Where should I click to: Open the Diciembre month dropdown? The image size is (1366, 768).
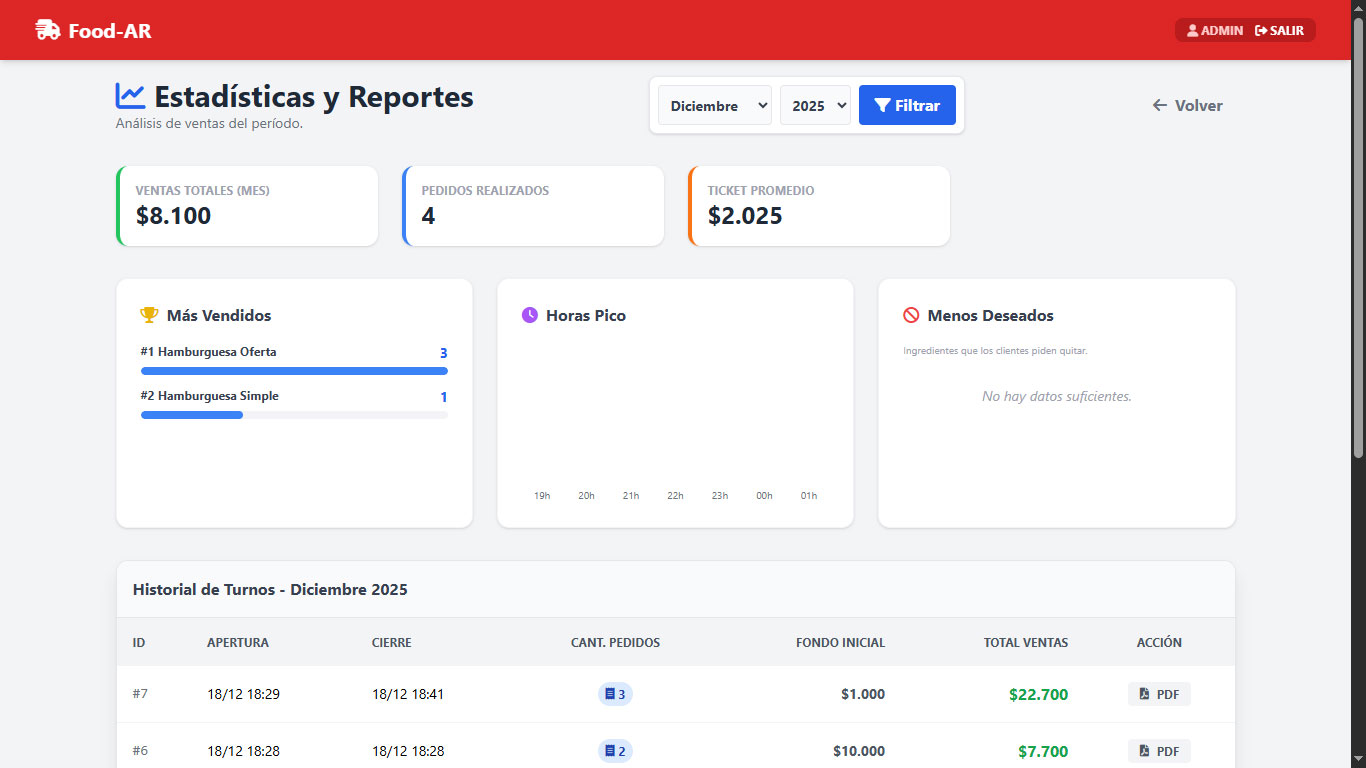715,105
